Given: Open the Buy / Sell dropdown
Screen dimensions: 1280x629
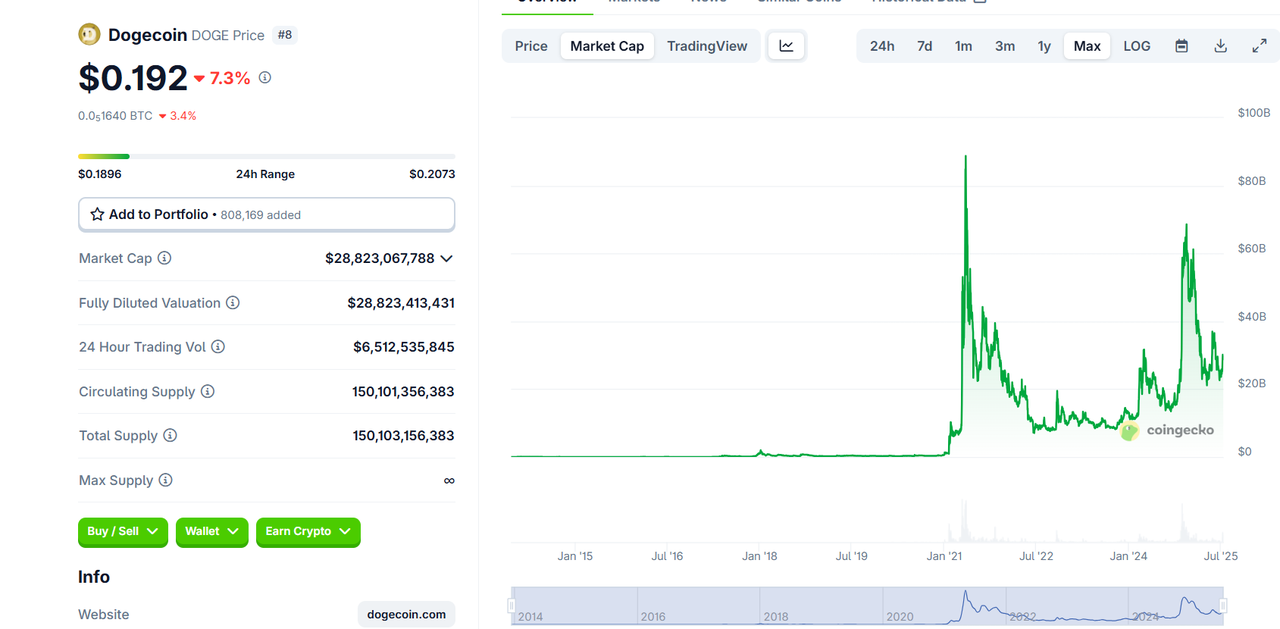Looking at the screenshot, I should click(x=123, y=532).
